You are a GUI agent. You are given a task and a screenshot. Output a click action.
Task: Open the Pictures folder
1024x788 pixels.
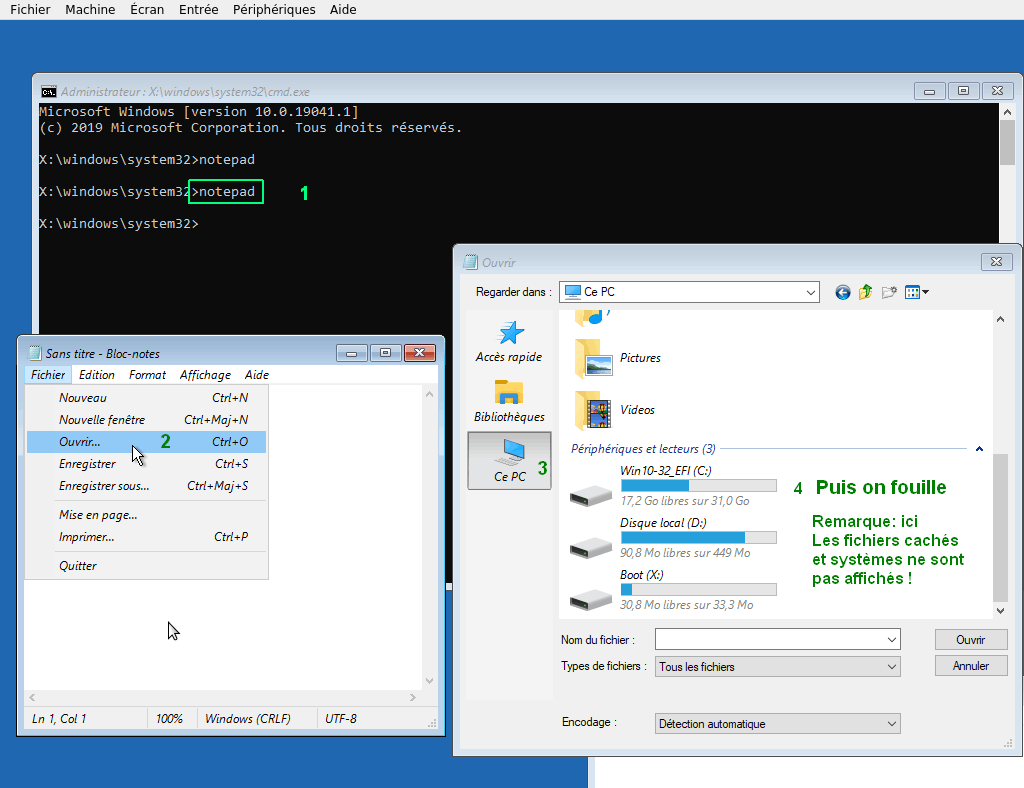(x=618, y=358)
